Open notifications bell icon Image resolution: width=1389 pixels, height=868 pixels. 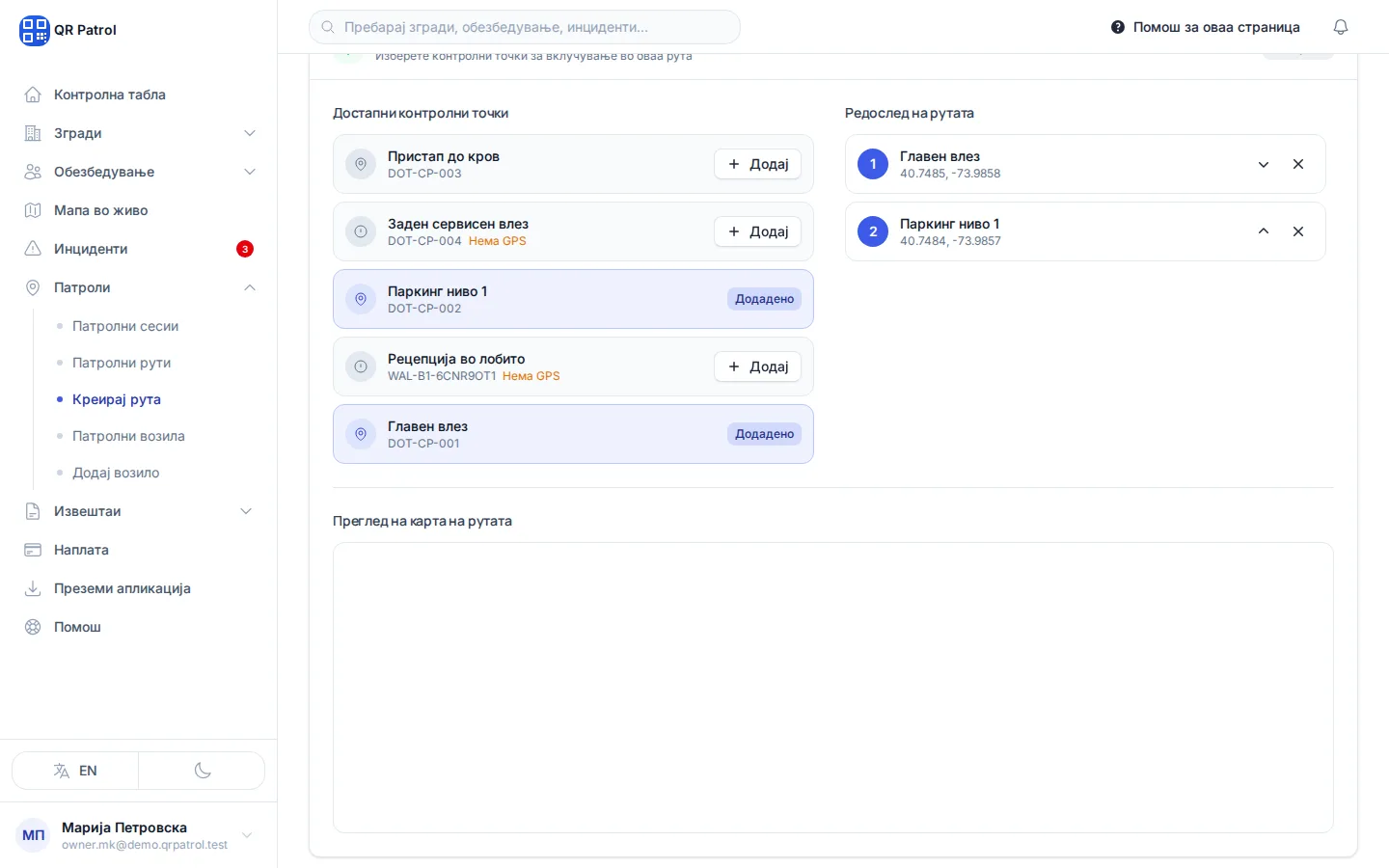pyautogui.click(x=1341, y=27)
